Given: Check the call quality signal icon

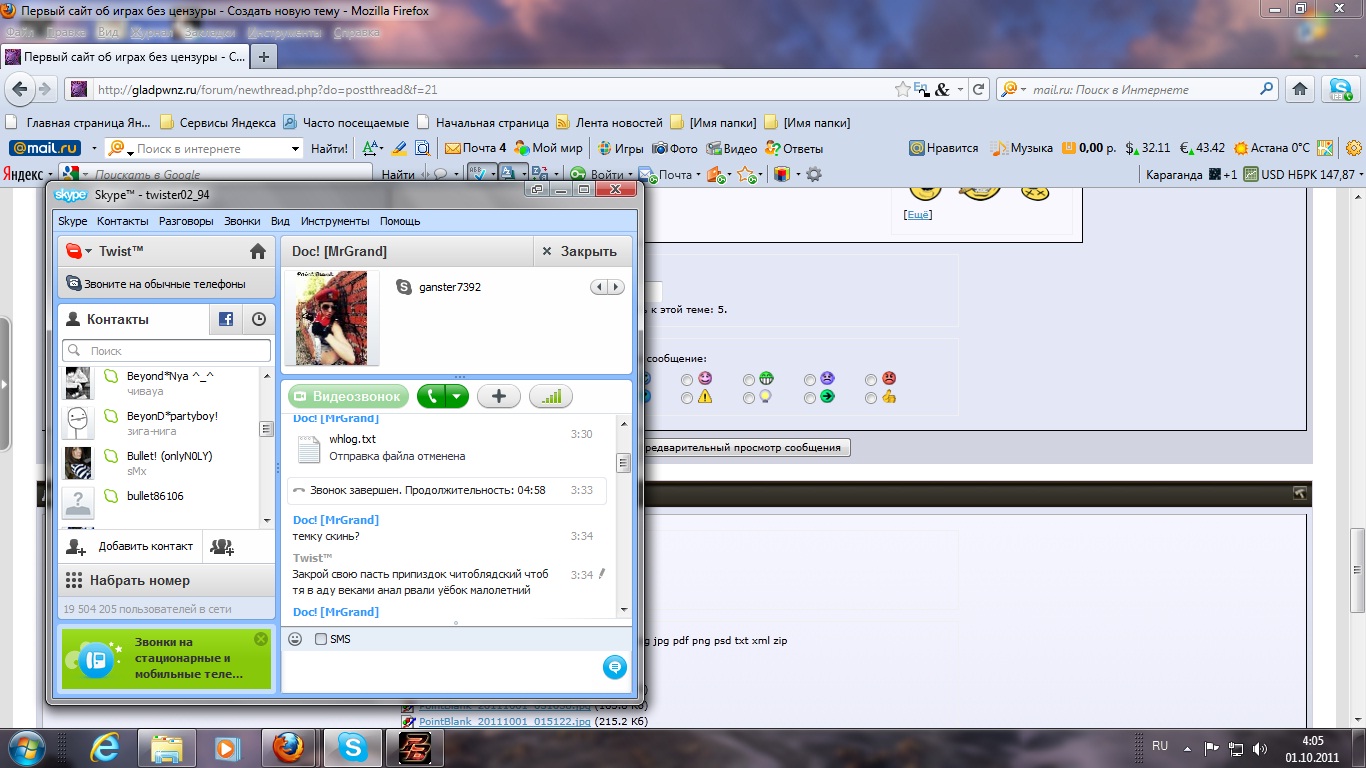Looking at the screenshot, I should [x=551, y=397].
